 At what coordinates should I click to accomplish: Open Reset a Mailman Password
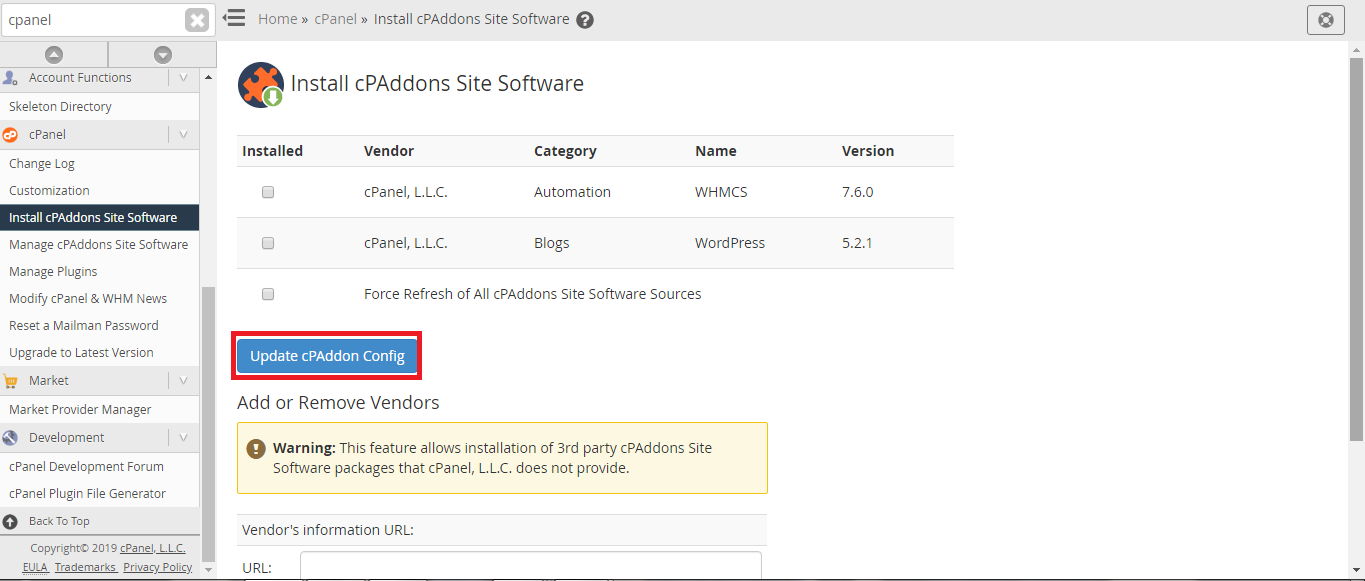pos(84,325)
